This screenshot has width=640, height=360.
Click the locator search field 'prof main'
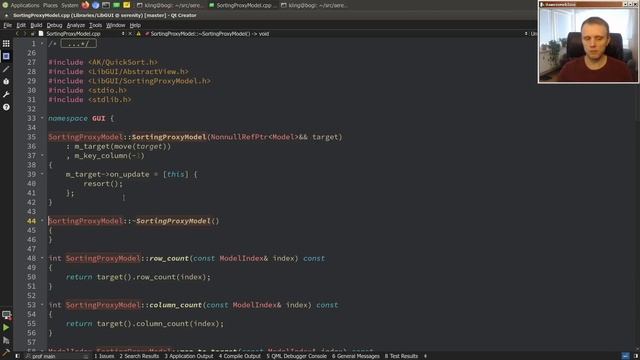[56, 356]
